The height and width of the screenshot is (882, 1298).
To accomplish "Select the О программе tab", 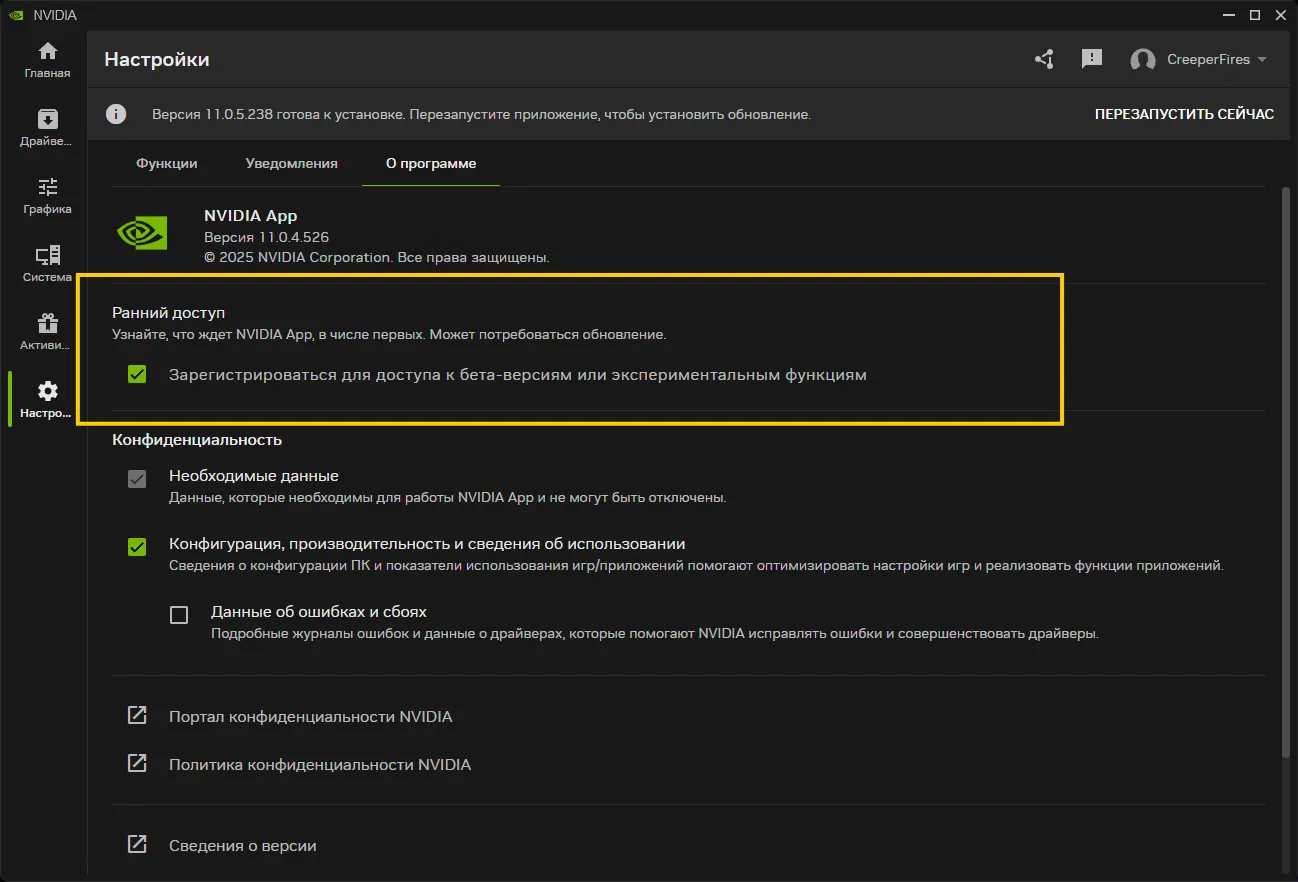I will coord(431,163).
